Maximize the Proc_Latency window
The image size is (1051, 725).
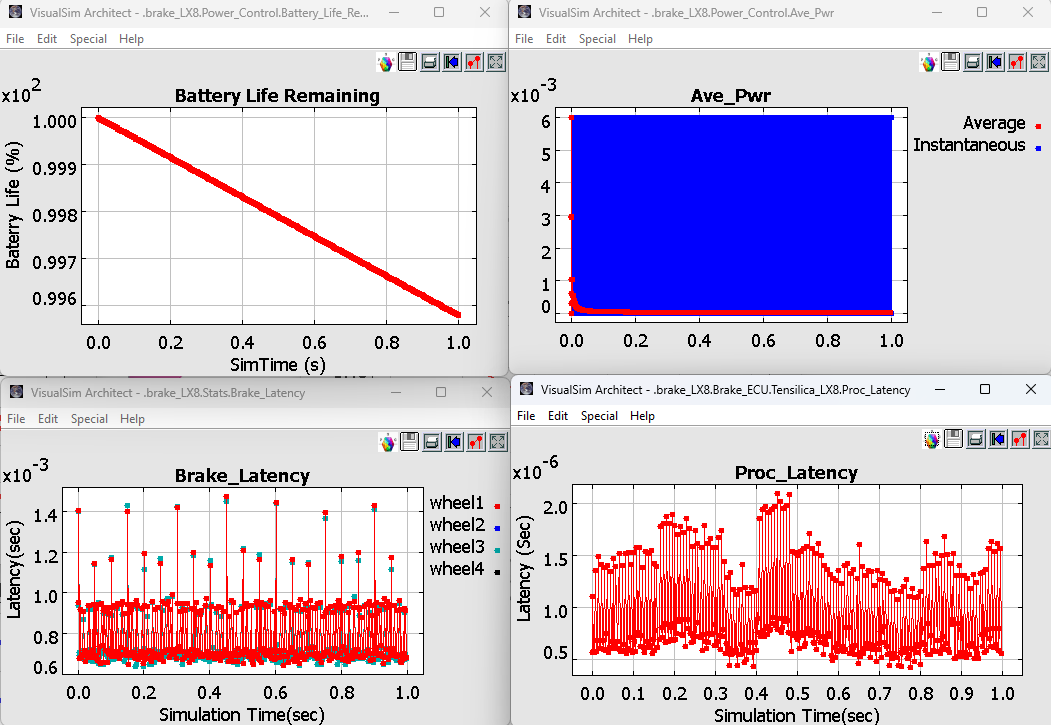985,389
